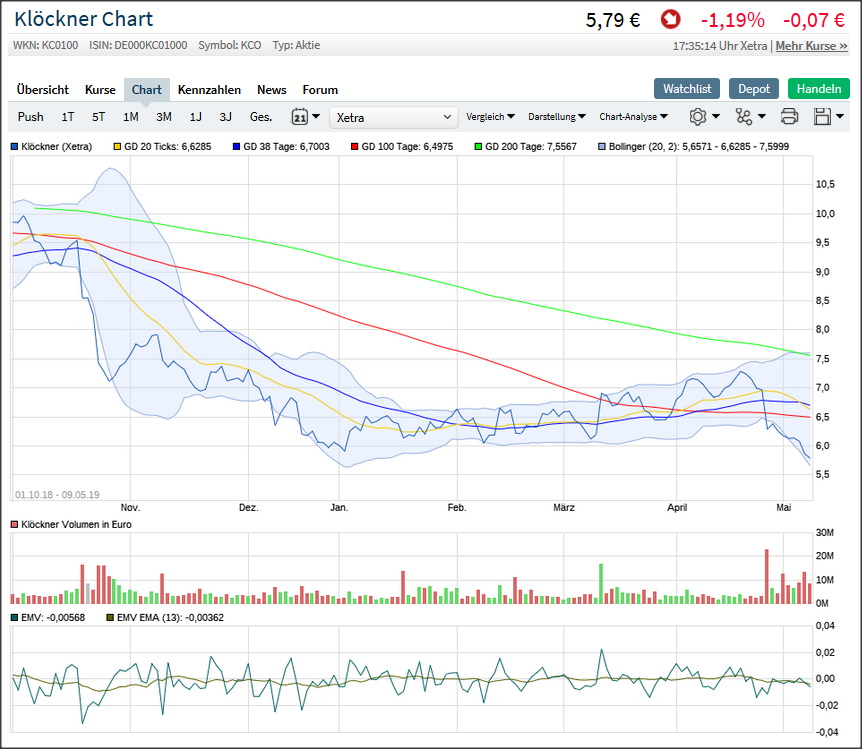Click the Klöckner (Xetra) legend swatch

15,147
